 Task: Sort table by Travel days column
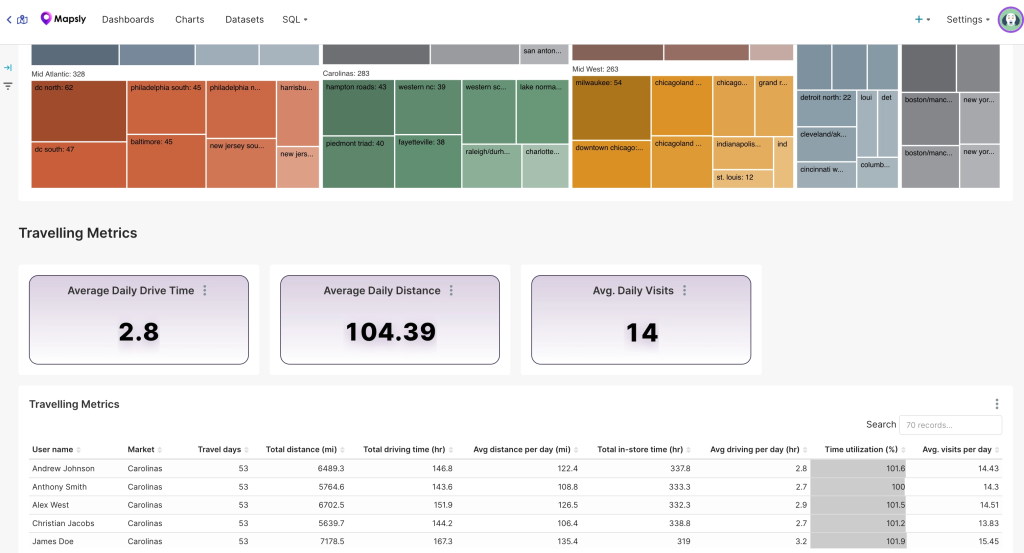tap(222, 450)
